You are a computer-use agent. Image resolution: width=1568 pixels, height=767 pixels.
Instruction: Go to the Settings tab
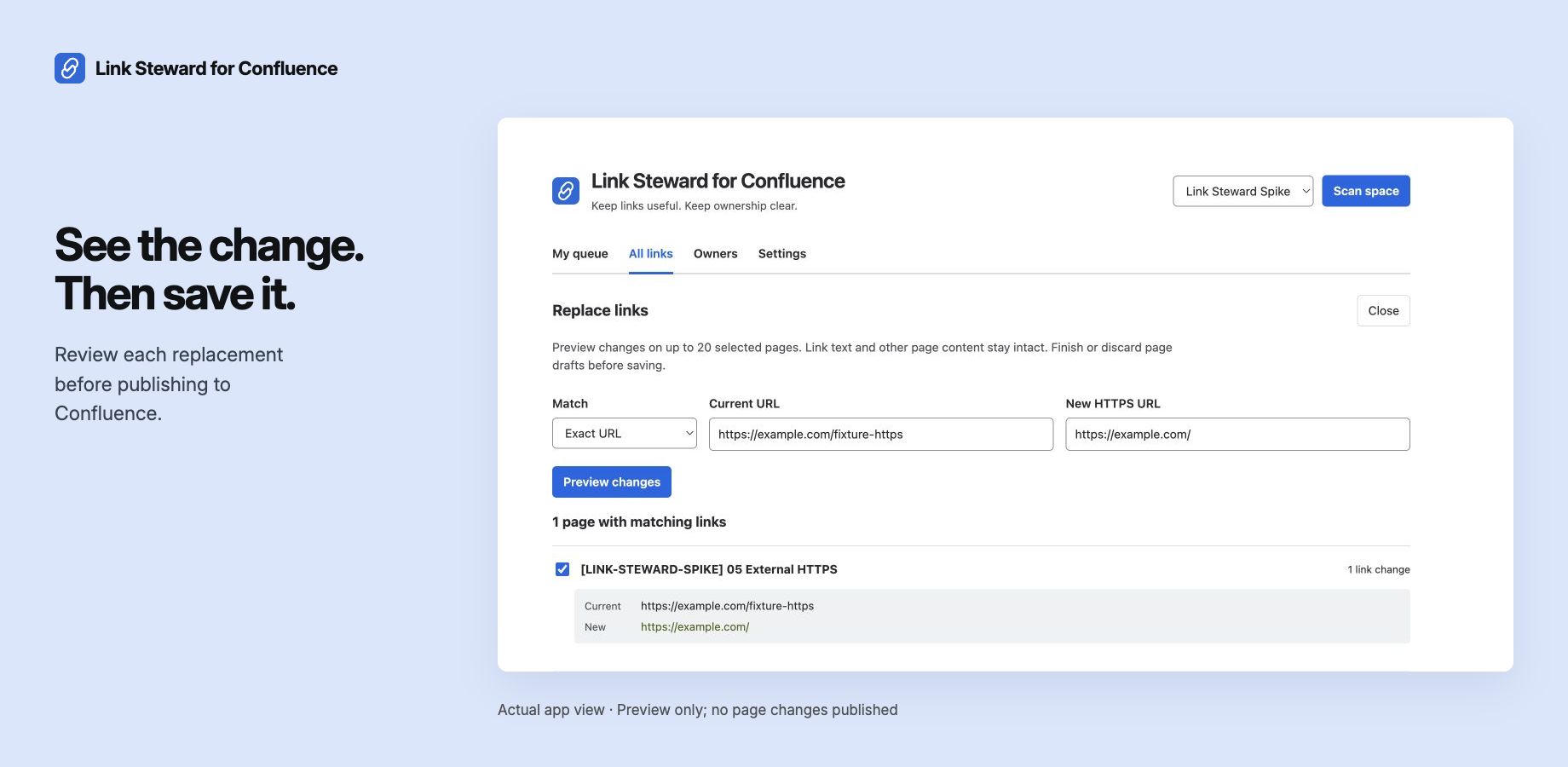(782, 253)
